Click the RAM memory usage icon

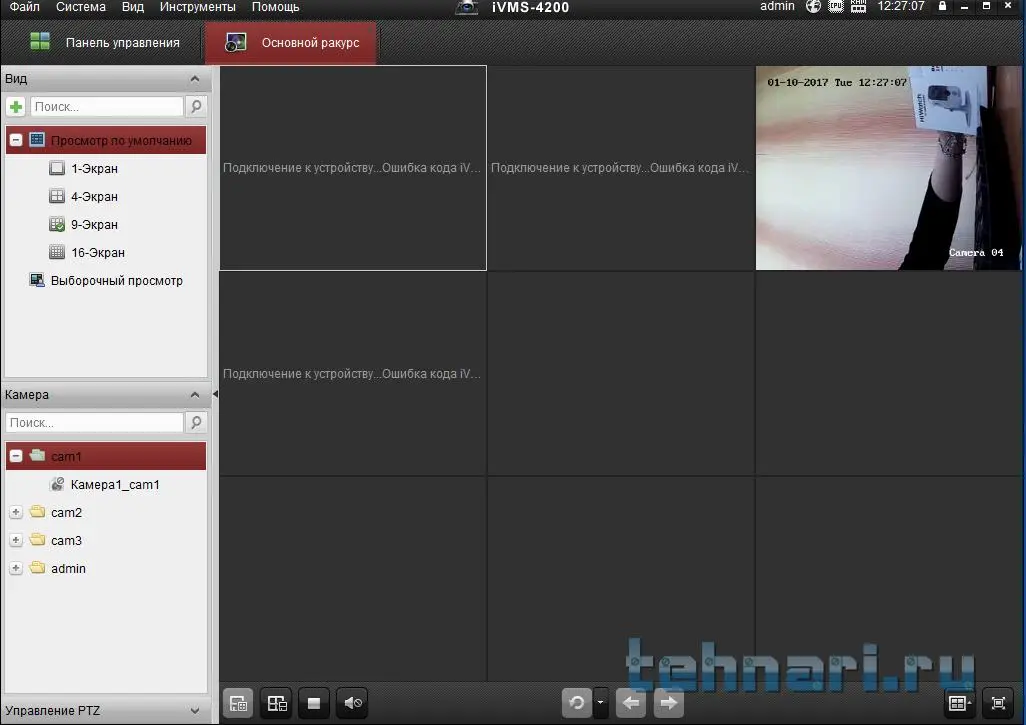click(858, 7)
